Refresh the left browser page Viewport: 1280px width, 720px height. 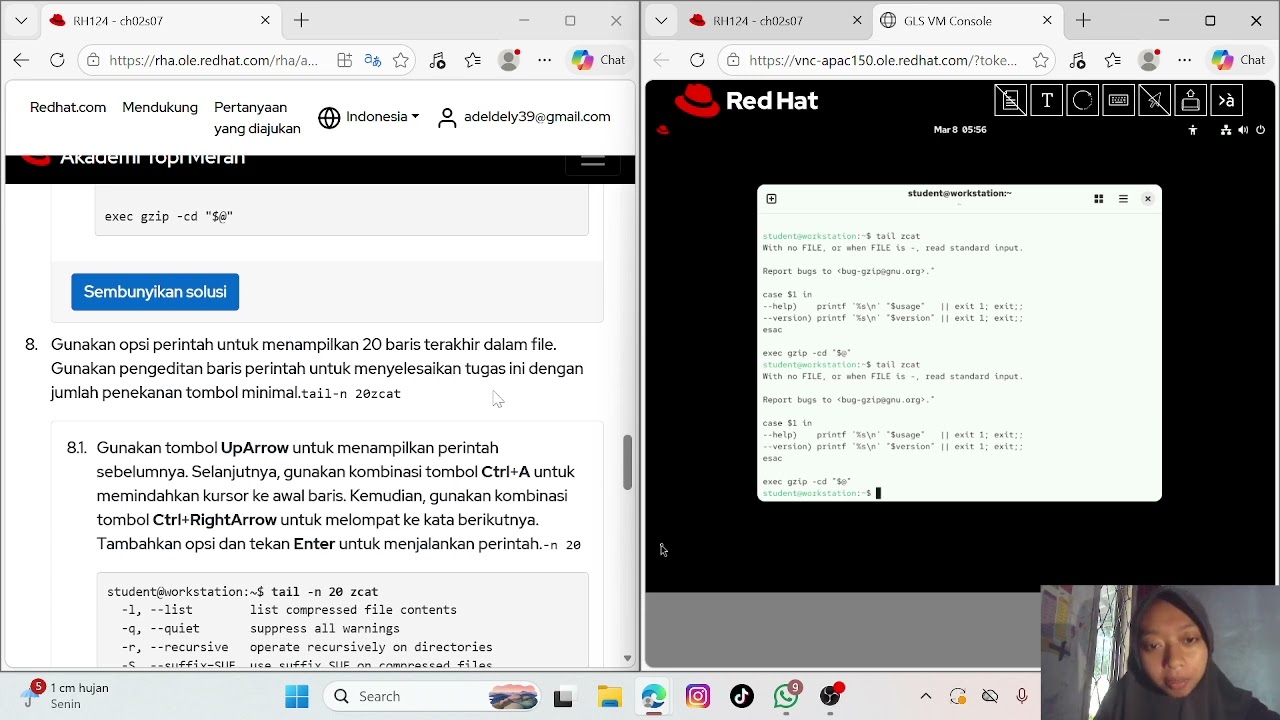57,60
